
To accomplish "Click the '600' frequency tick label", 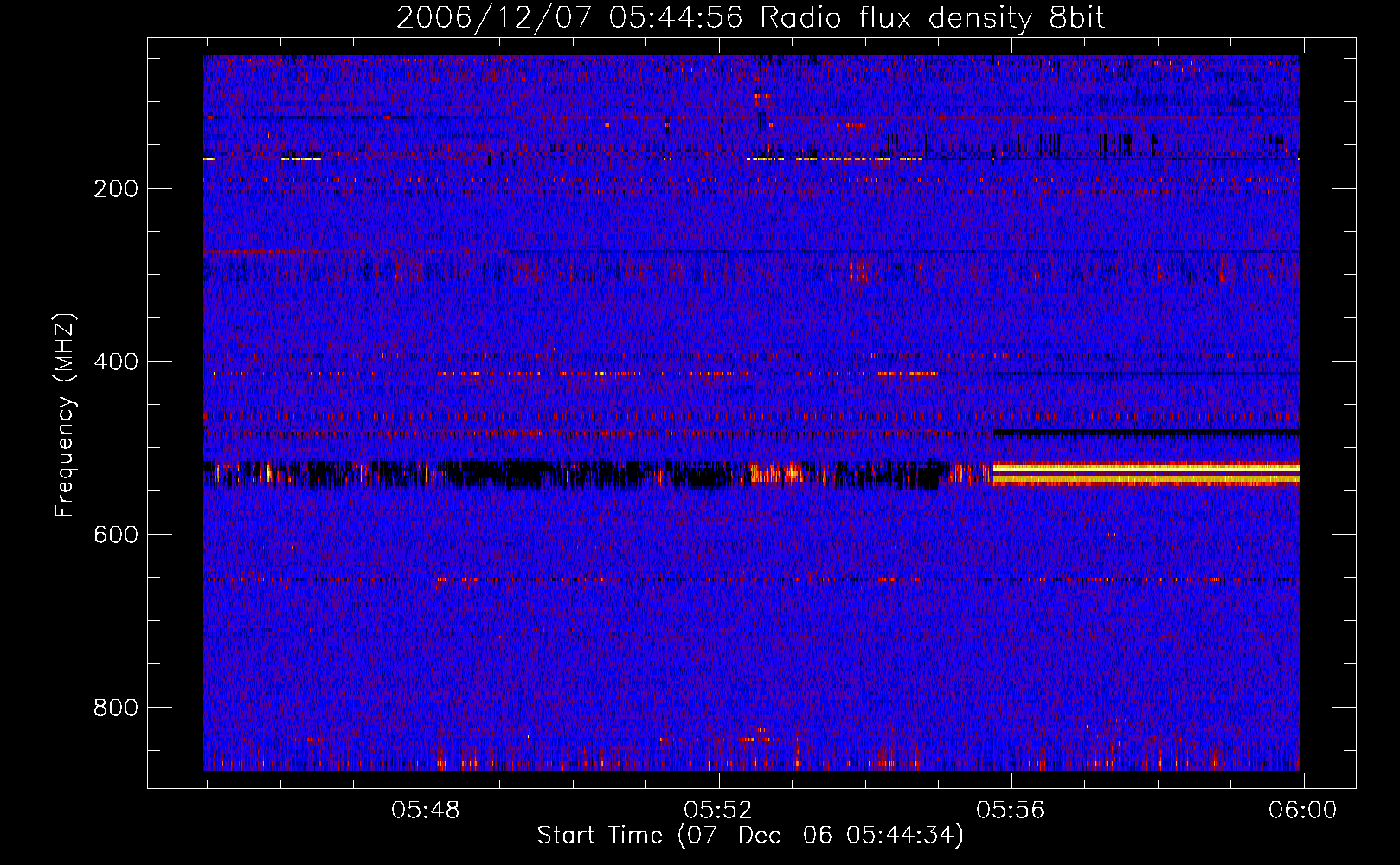I will (x=116, y=535).
